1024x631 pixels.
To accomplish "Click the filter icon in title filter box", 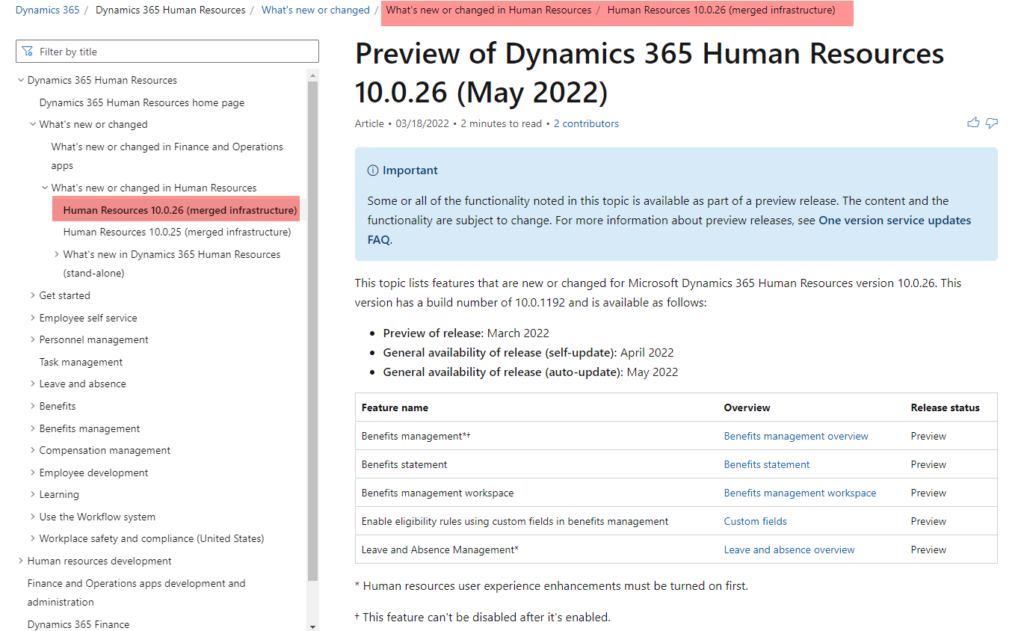I will click(27, 52).
